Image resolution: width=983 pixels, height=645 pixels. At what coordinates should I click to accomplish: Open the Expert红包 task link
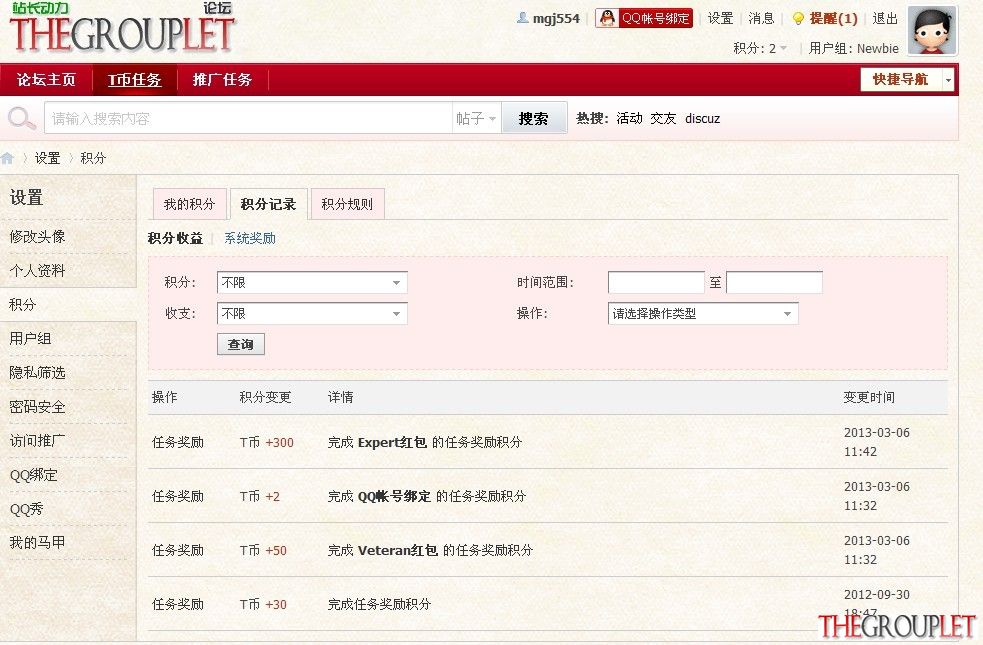[392, 443]
